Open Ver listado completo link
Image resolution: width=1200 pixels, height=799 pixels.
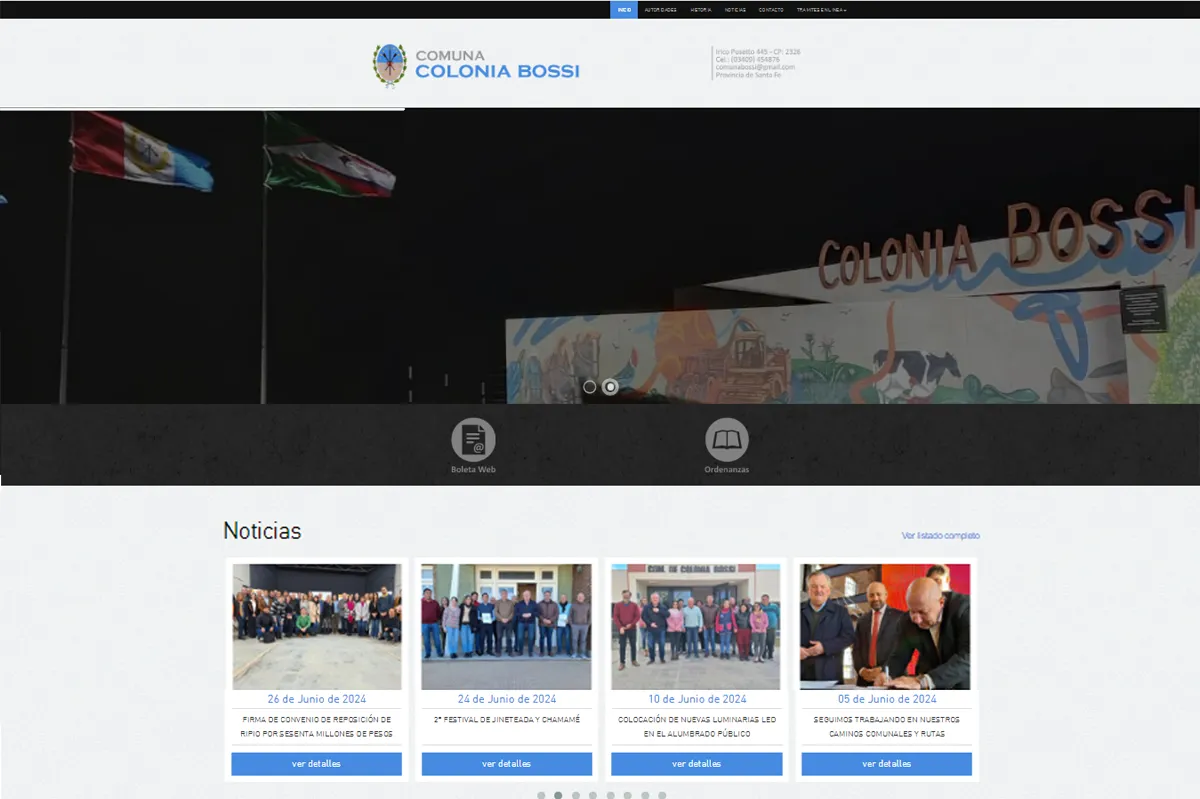[x=942, y=535]
